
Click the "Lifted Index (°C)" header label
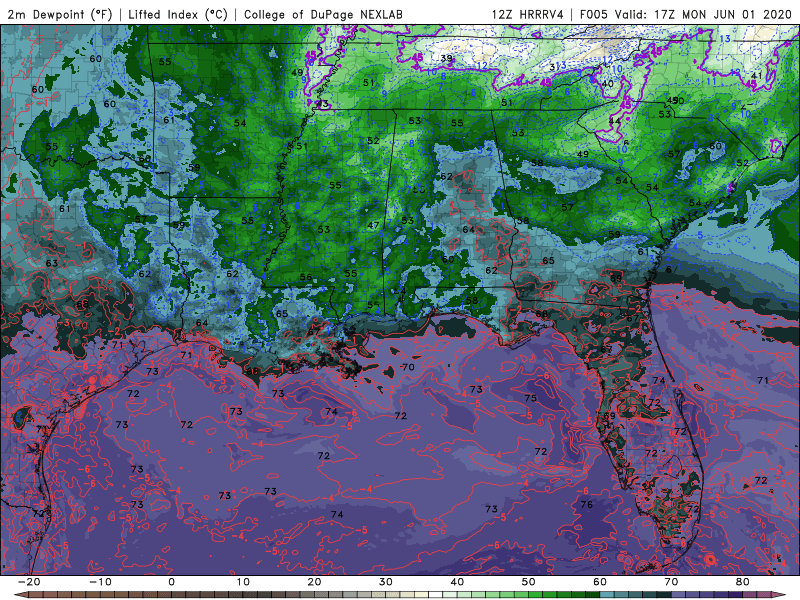[178, 14]
